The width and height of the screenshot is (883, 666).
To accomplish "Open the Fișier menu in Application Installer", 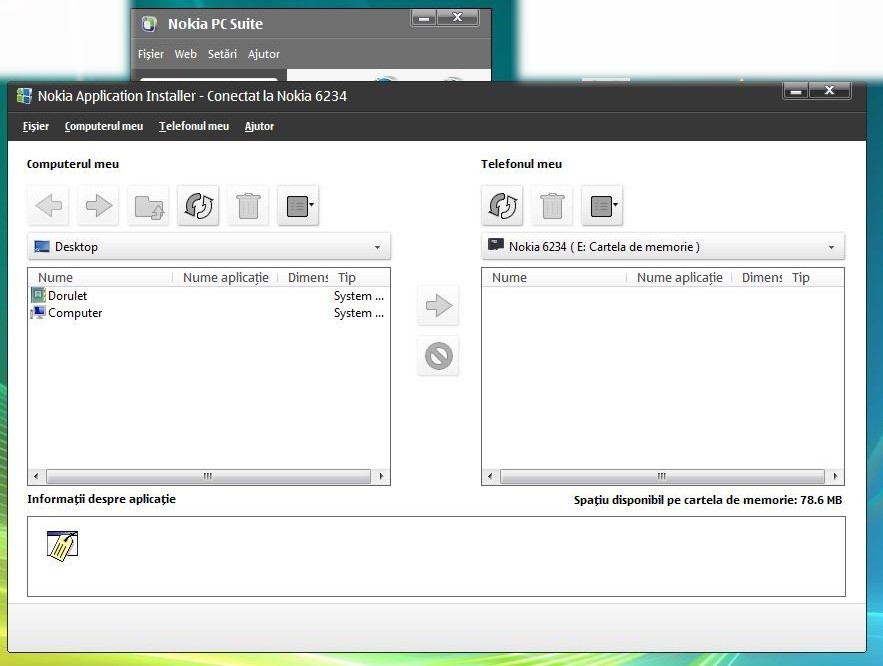I will (35, 126).
